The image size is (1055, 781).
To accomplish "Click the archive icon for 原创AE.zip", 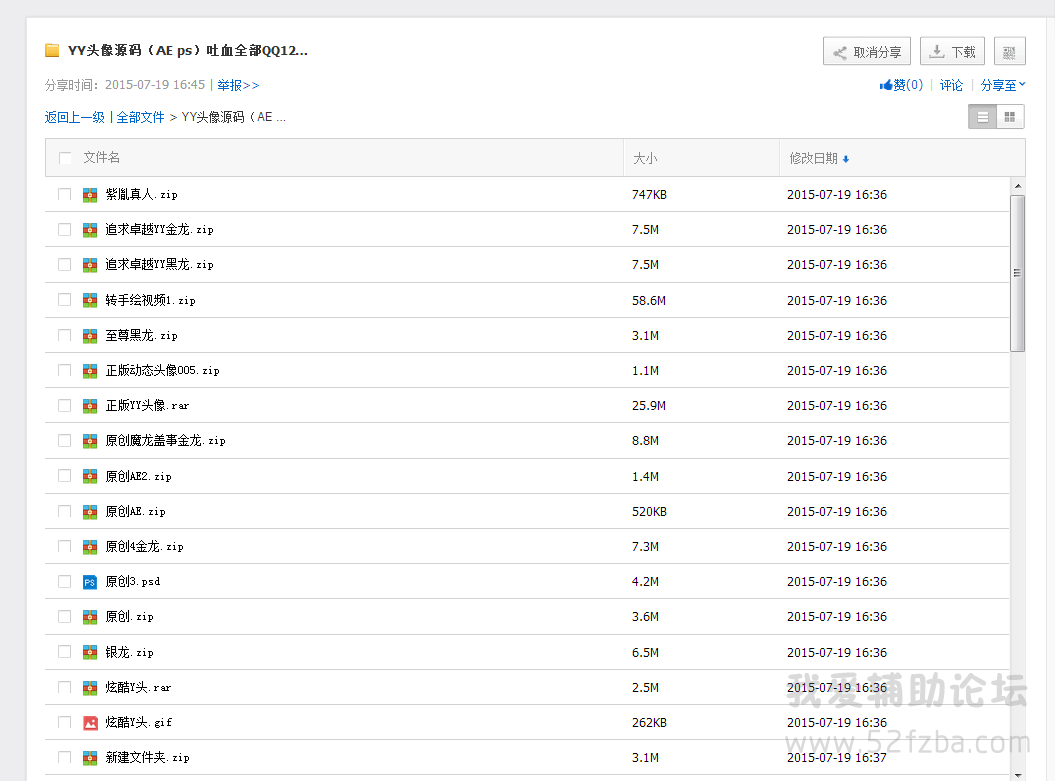I will [89, 512].
